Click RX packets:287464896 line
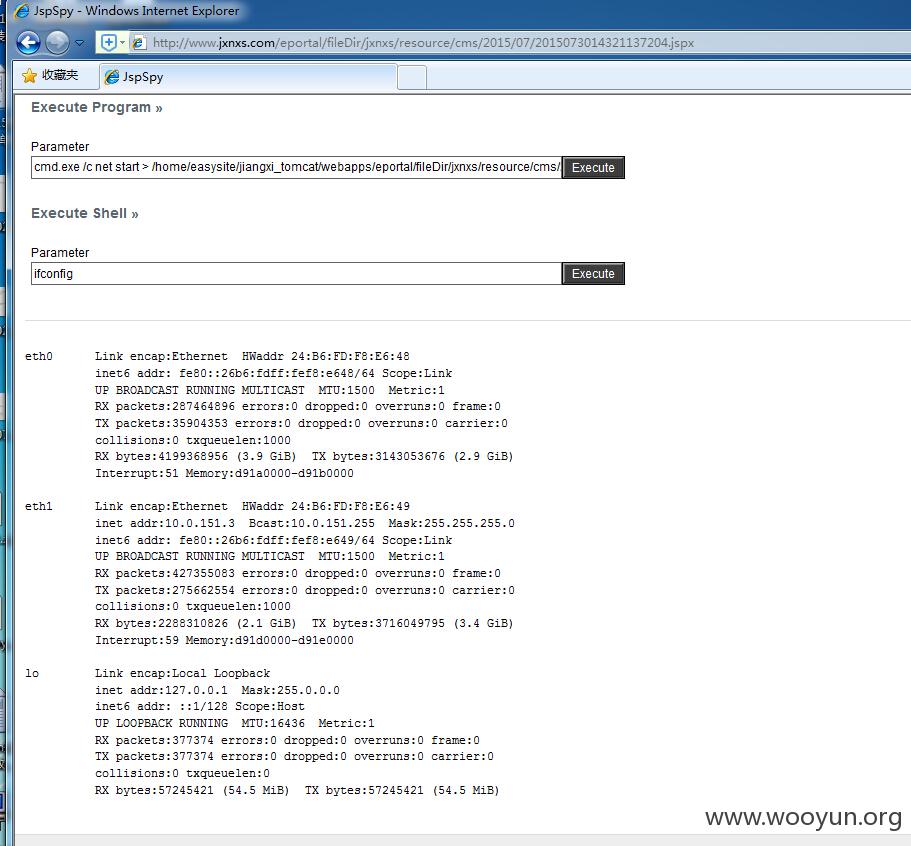Screen dimensions: 911x846 pyautogui.click(x=297, y=406)
